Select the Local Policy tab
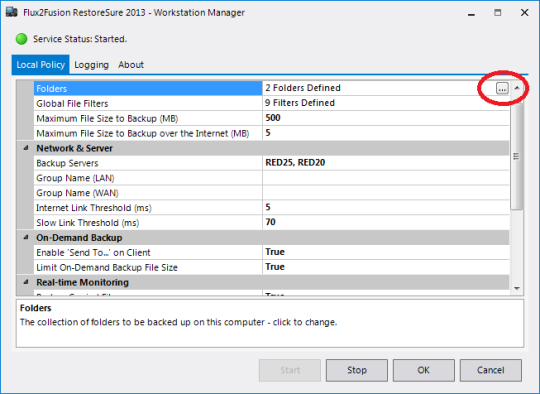This screenshot has width=540, height=394. 41,65
